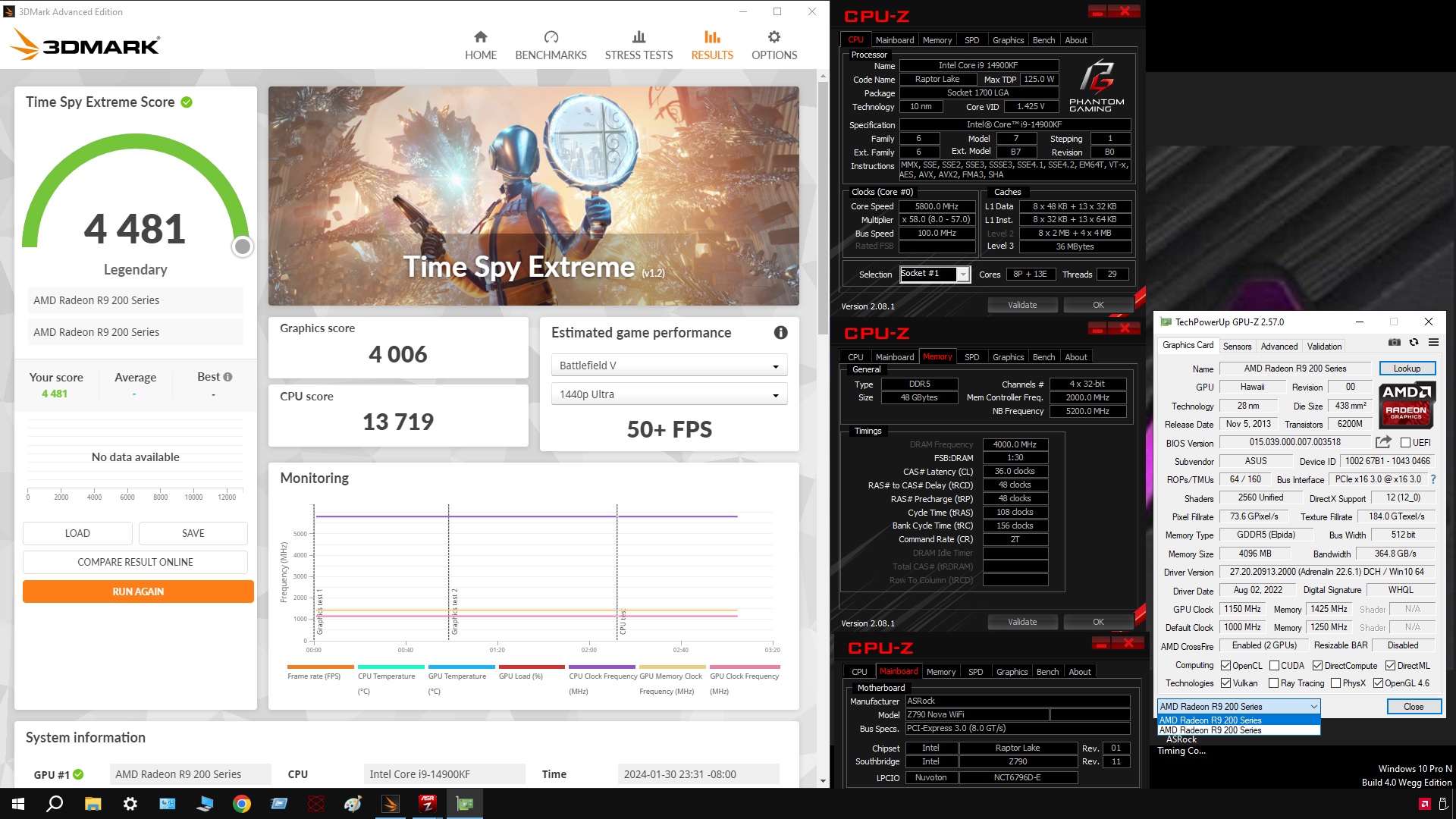Open the 3DMark Benchmarks section
1456x819 pixels.
tap(551, 45)
